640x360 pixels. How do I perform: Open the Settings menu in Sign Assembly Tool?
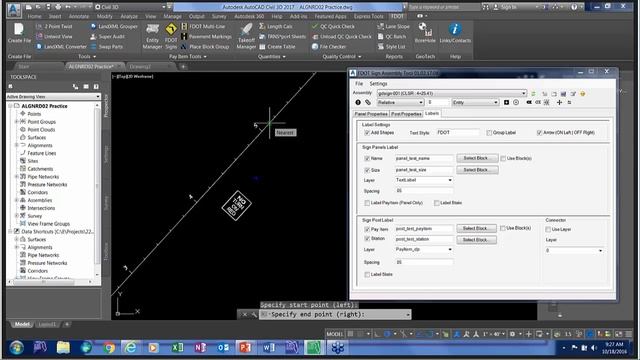tap(378, 84)
